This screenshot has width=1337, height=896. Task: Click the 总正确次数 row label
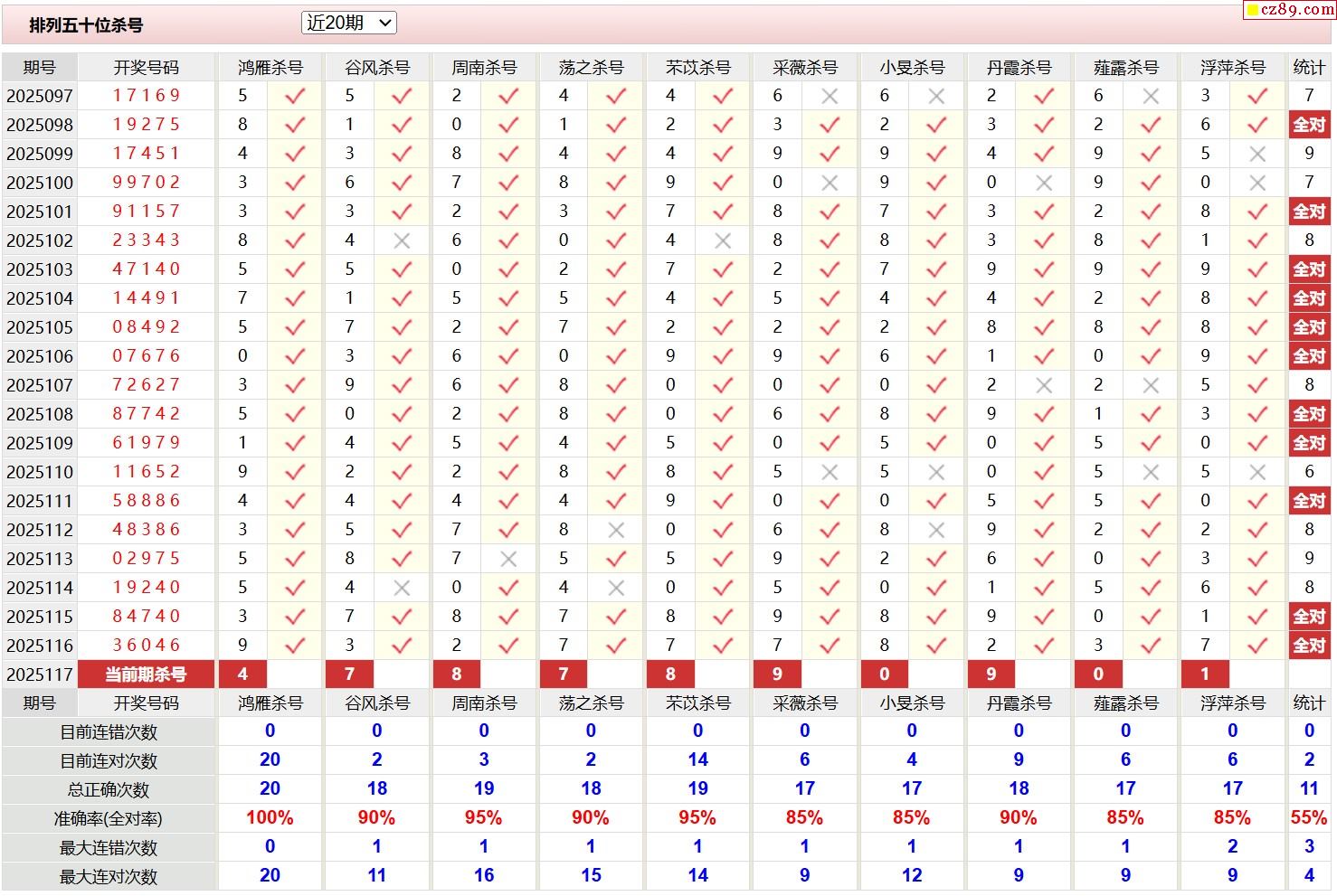pos(109,790)
